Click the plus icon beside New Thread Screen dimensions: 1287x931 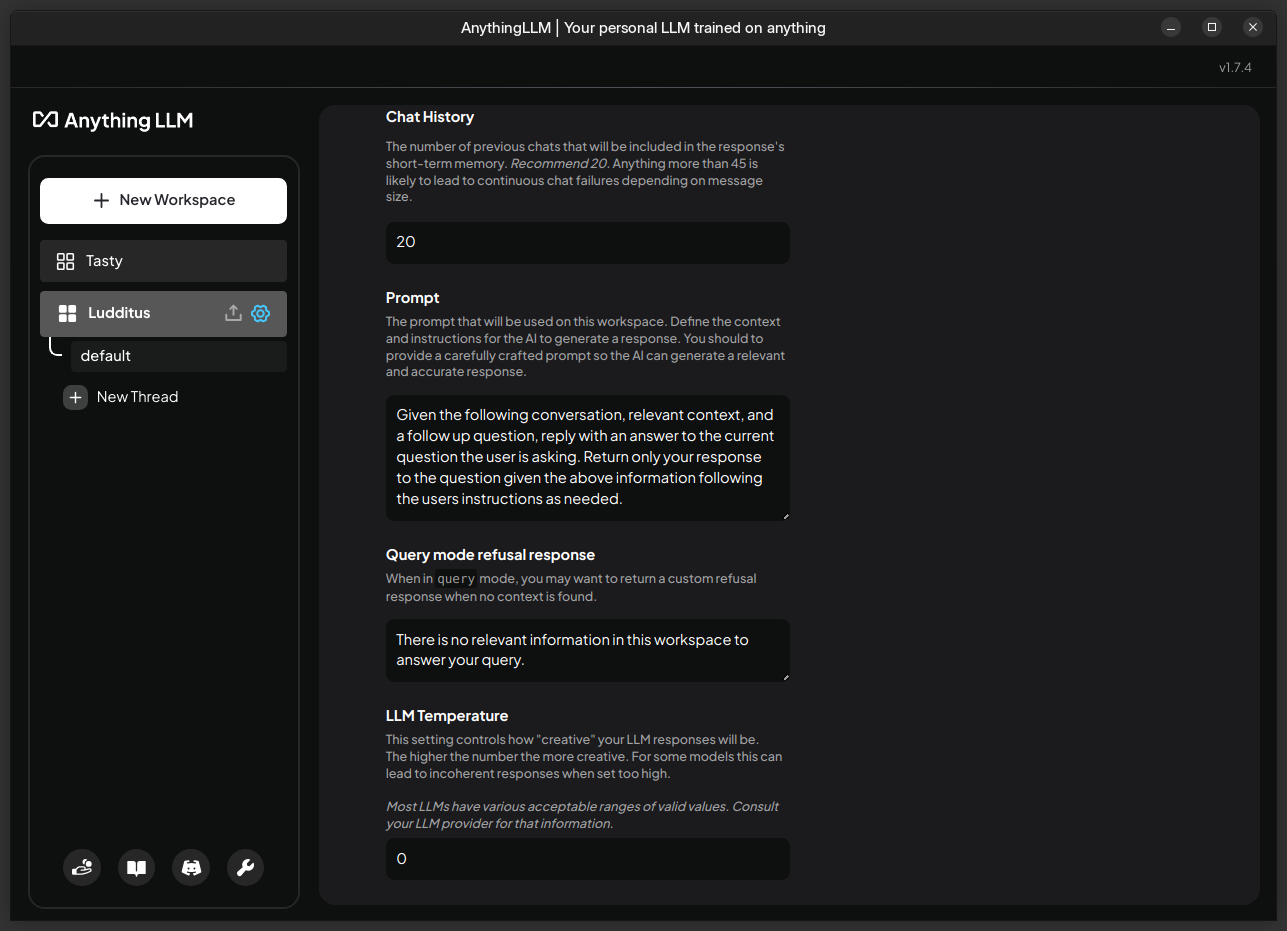tap(76, 397)
